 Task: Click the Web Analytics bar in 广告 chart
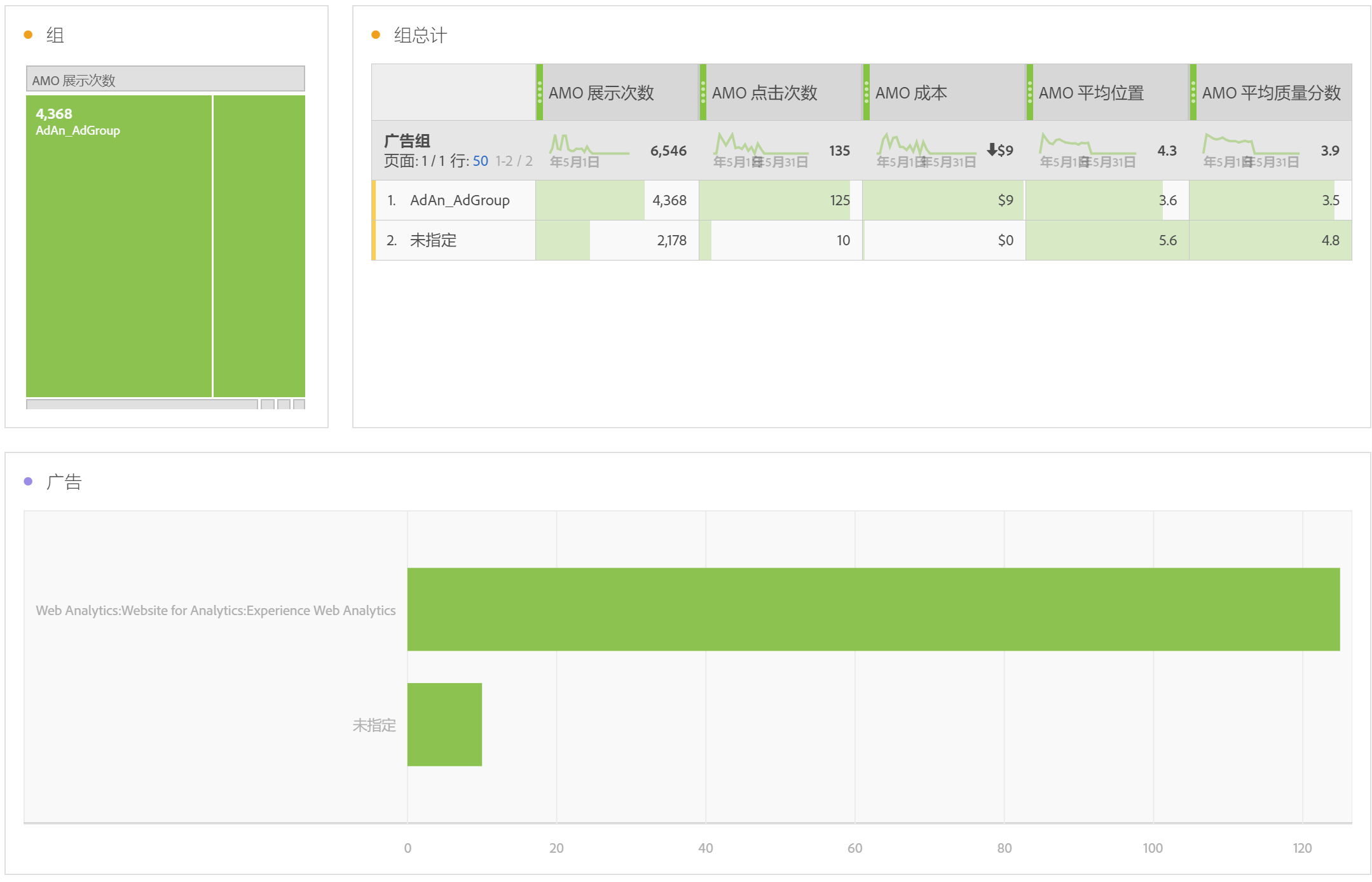coord(873,609)
